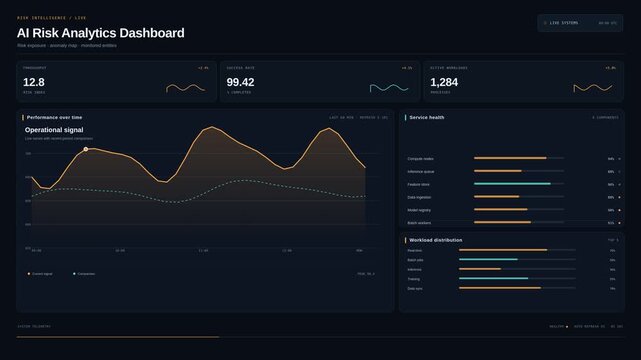This screenshot has width=641, height=360.
Task: Toggle the Current signal legend entry
Action: (x=40, y=274)
